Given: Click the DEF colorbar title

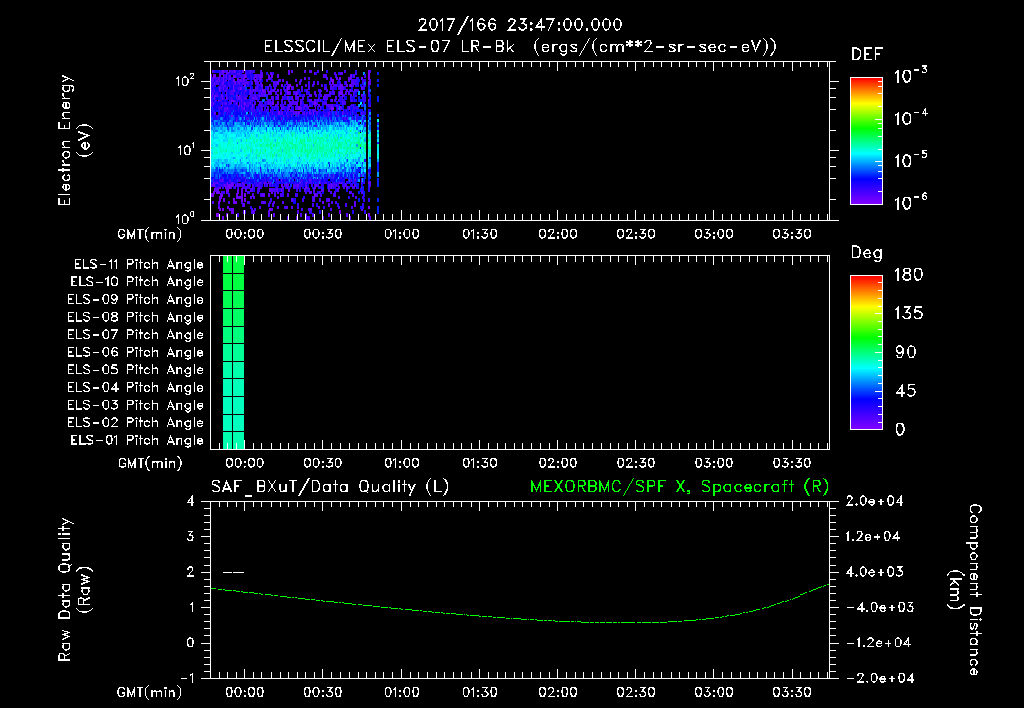Looking at the screenshot, I should click(867, 54).
